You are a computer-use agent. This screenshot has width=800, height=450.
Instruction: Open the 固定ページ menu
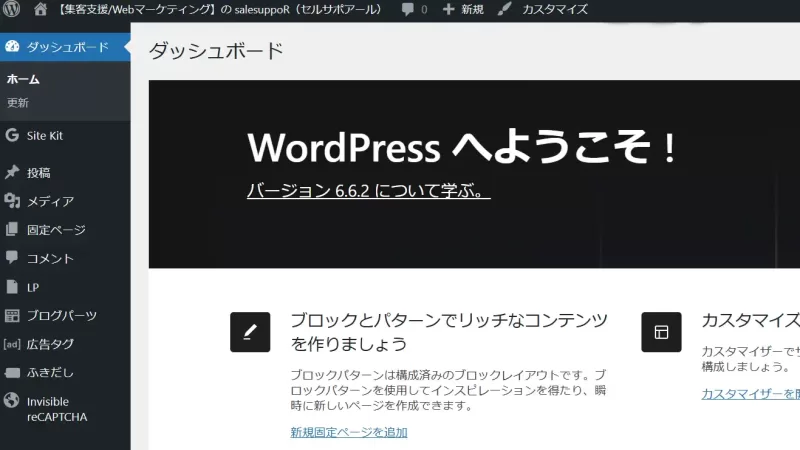(x=56, y=230)
